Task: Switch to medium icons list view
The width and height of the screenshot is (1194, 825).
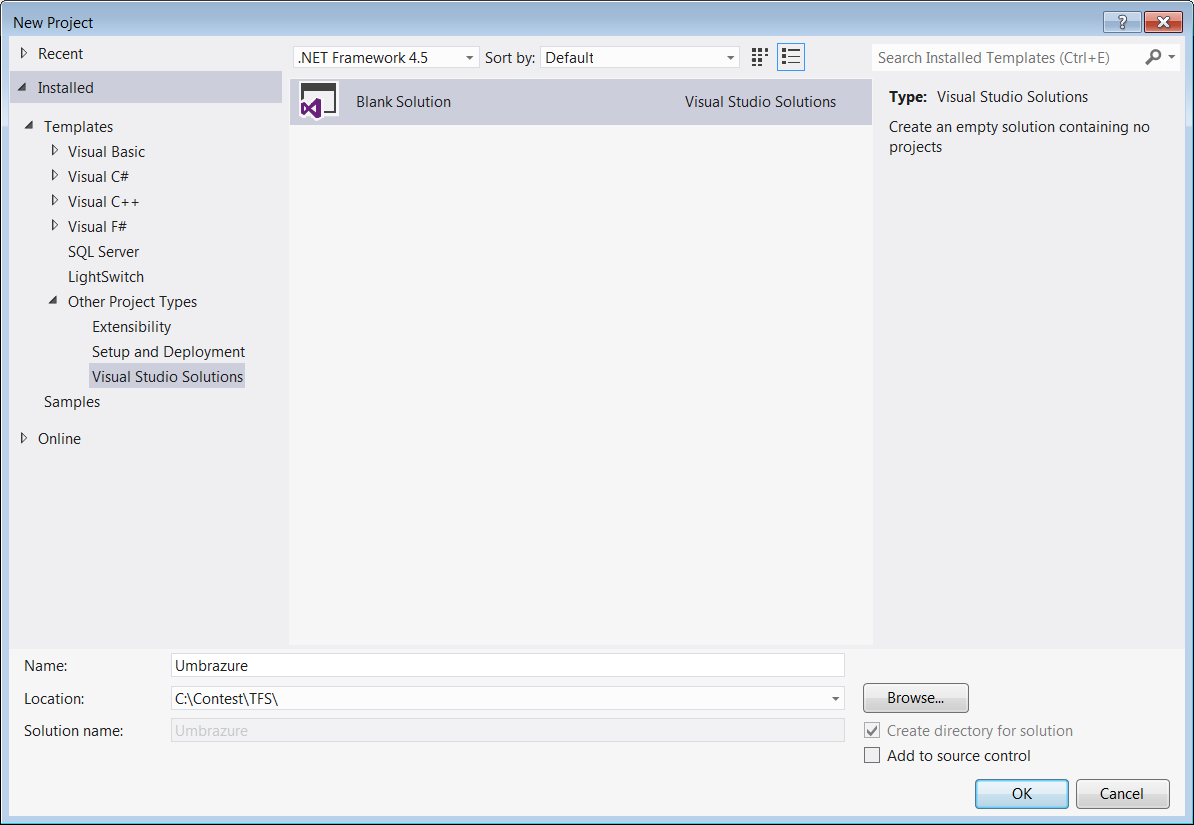Action: click(x=791, y=57)
